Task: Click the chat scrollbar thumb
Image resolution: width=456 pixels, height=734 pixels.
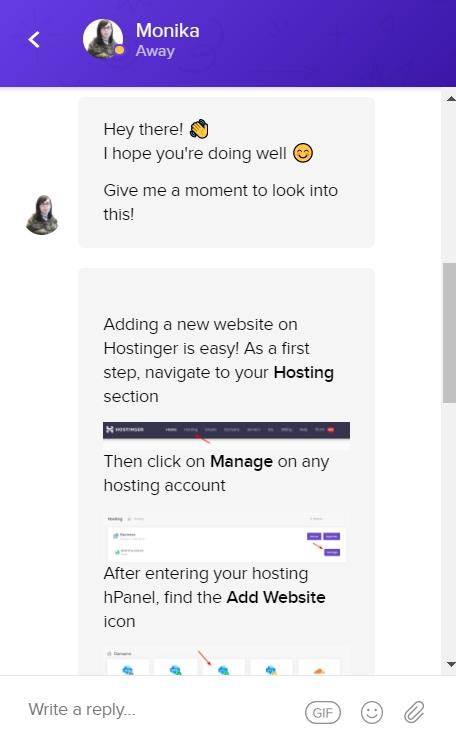Action: coord(449,332)
